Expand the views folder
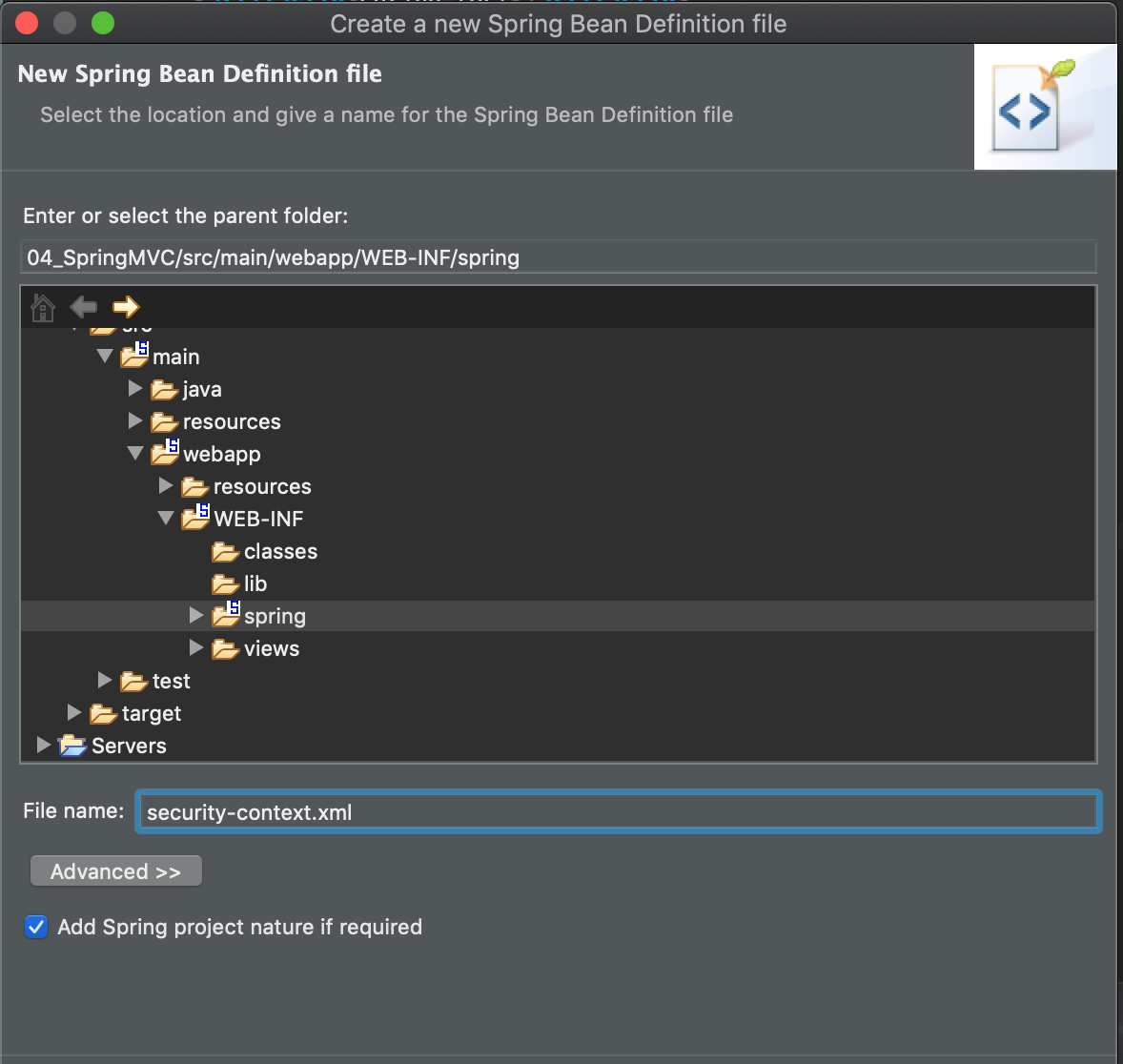 tap(196, 647)
